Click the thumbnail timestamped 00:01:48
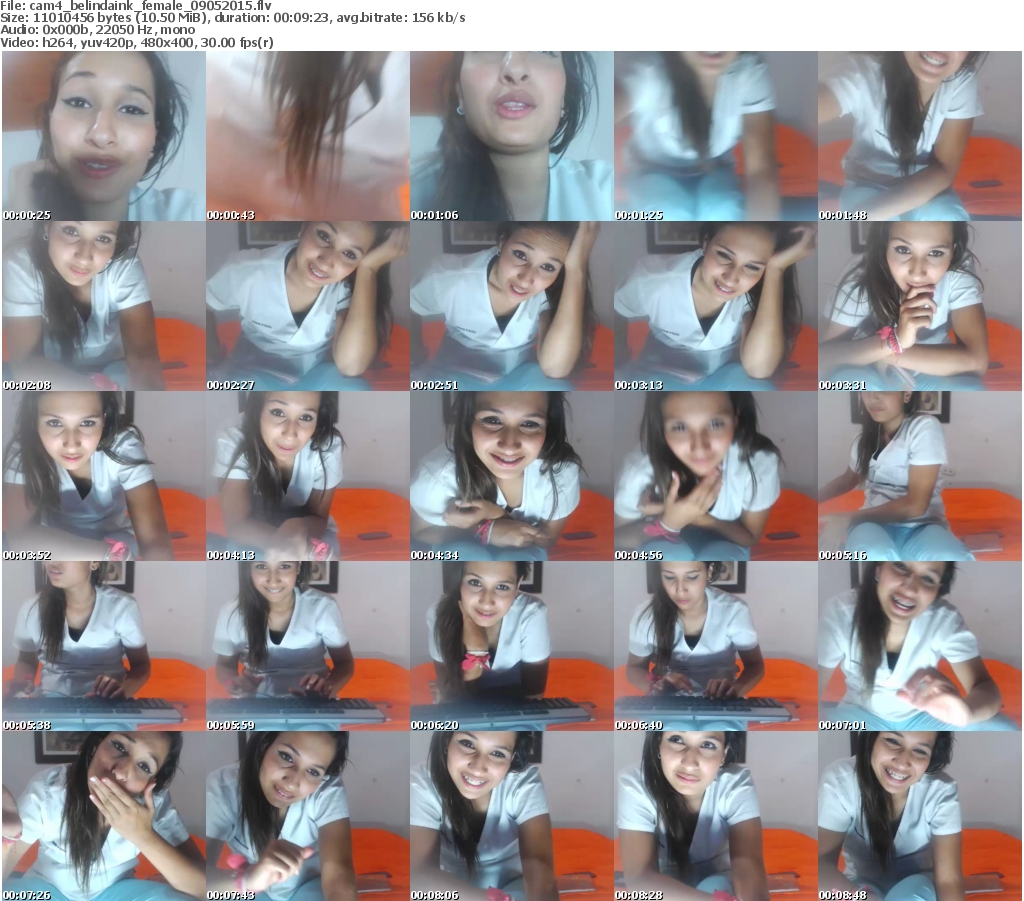The width and height of the screenshot is (1024, 901). 920,136
